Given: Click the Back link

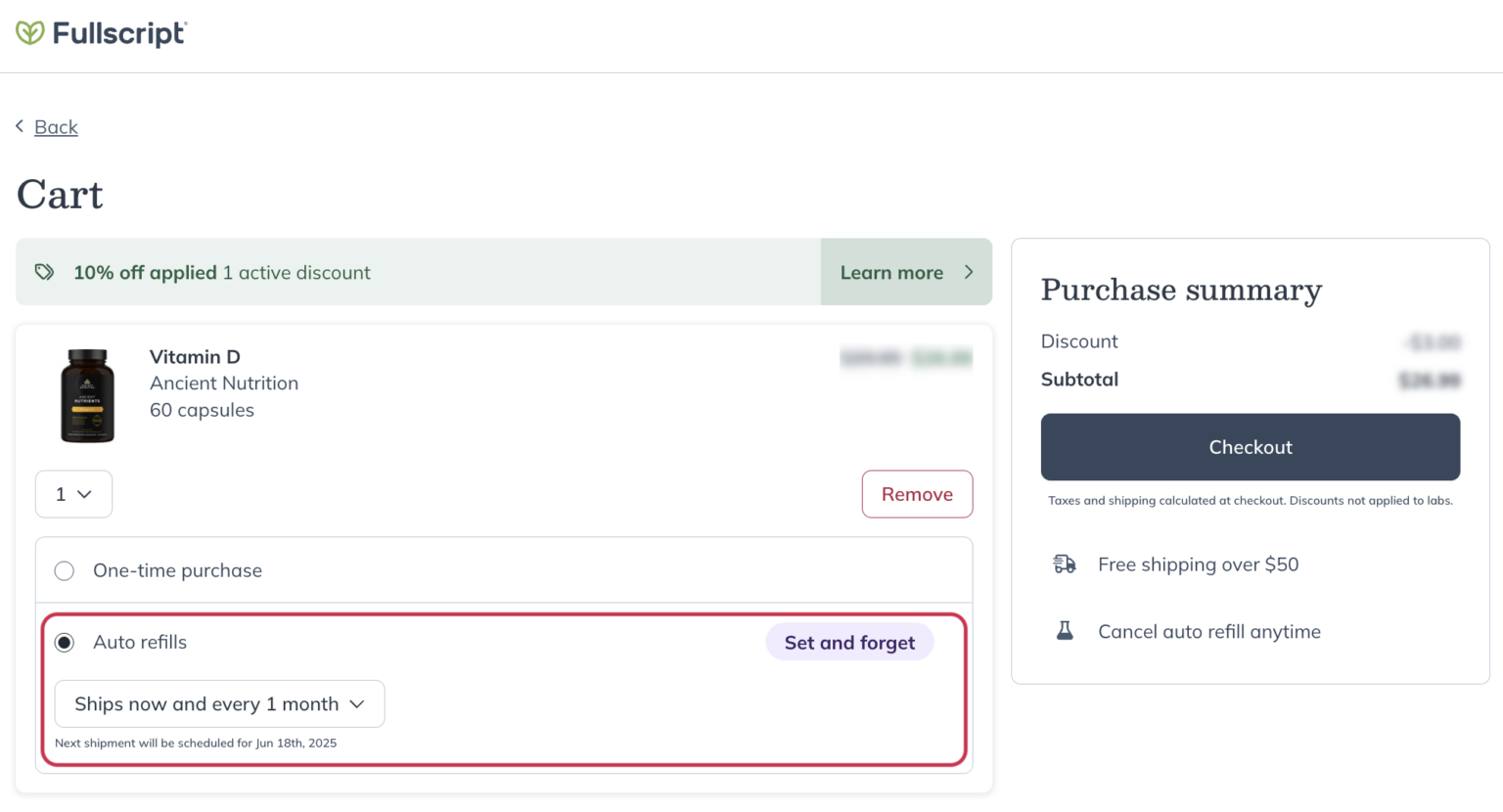Looking at the screenshot, I should click(x=56, y=126).
